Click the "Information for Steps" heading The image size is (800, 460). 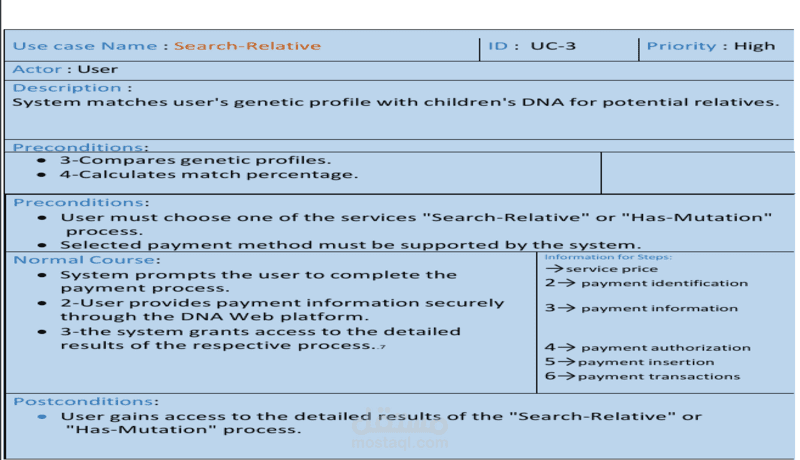(607, 257)
